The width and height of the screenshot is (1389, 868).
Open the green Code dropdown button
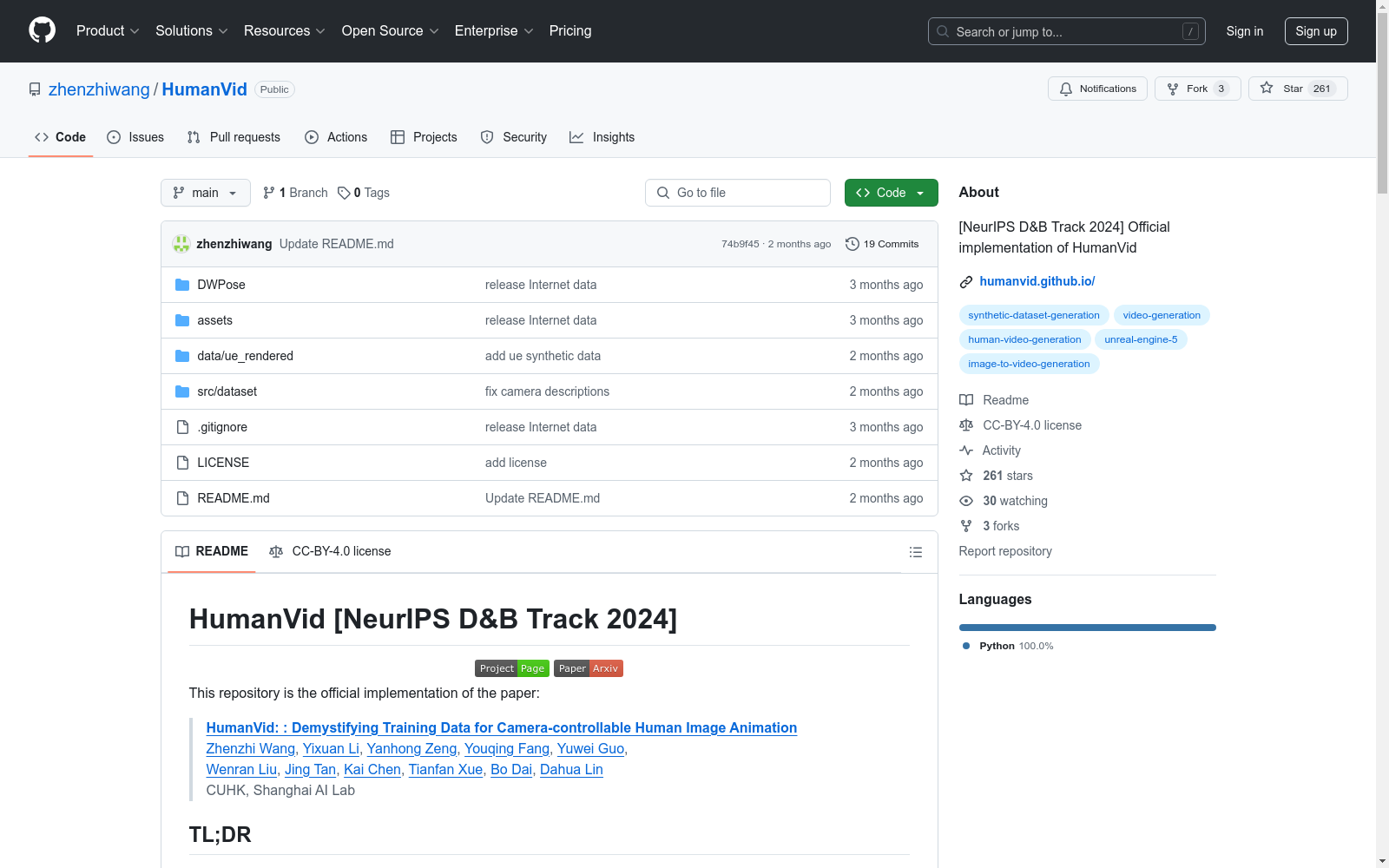click(x=891, y=193)
